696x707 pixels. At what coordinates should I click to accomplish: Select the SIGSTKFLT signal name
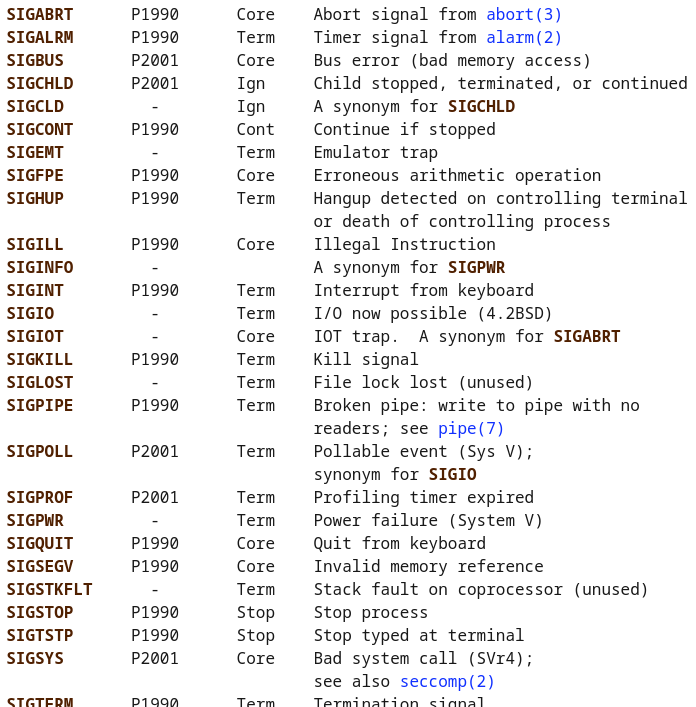tap(49, 589)
